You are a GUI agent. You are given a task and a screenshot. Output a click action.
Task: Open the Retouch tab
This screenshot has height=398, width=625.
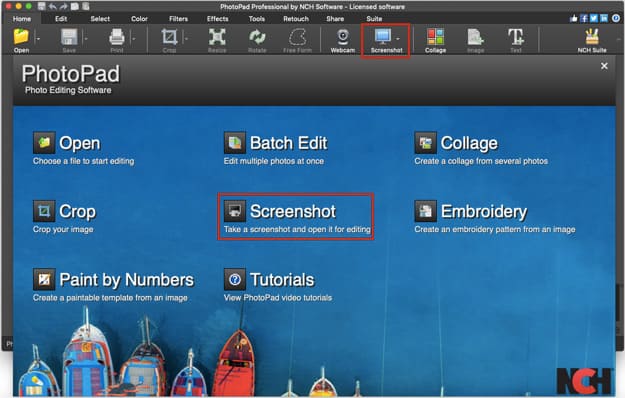296,19
